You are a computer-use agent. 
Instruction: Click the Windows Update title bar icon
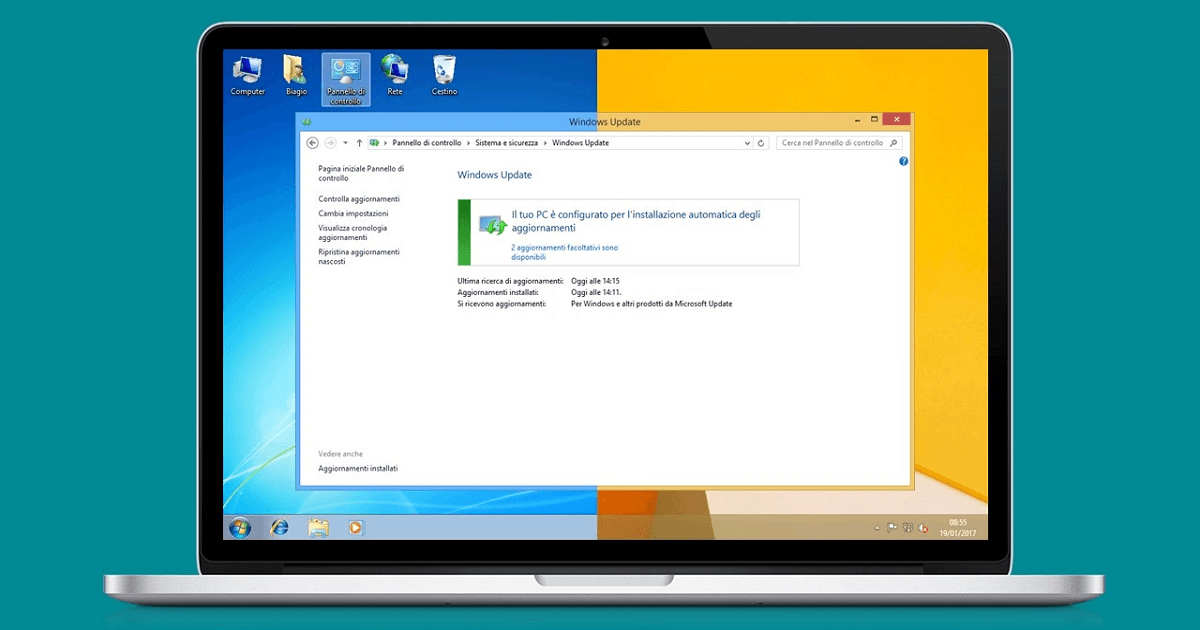(306, 121)
